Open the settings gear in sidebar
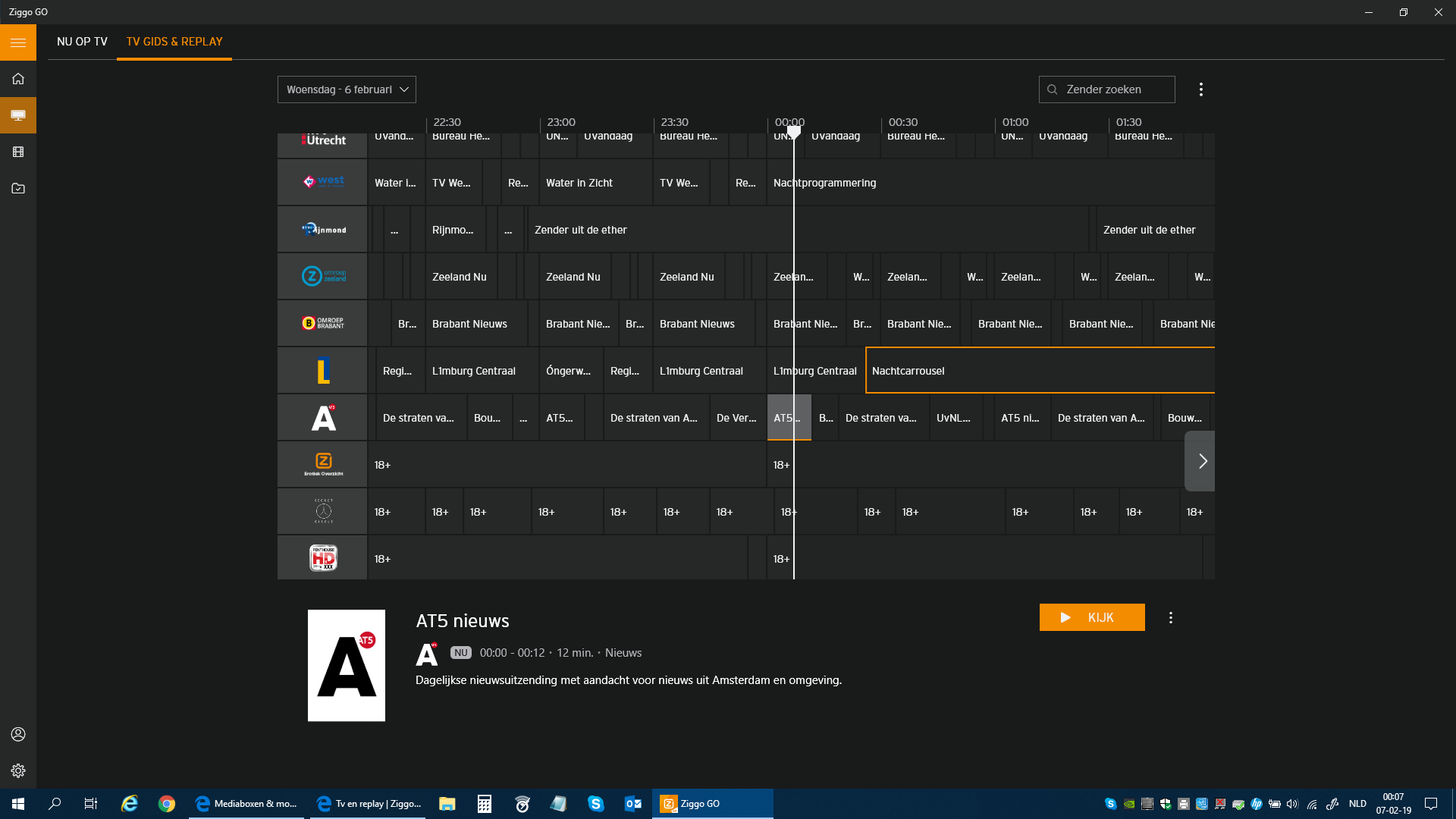The image size is (1456, 819). click(x=18, y=770)
